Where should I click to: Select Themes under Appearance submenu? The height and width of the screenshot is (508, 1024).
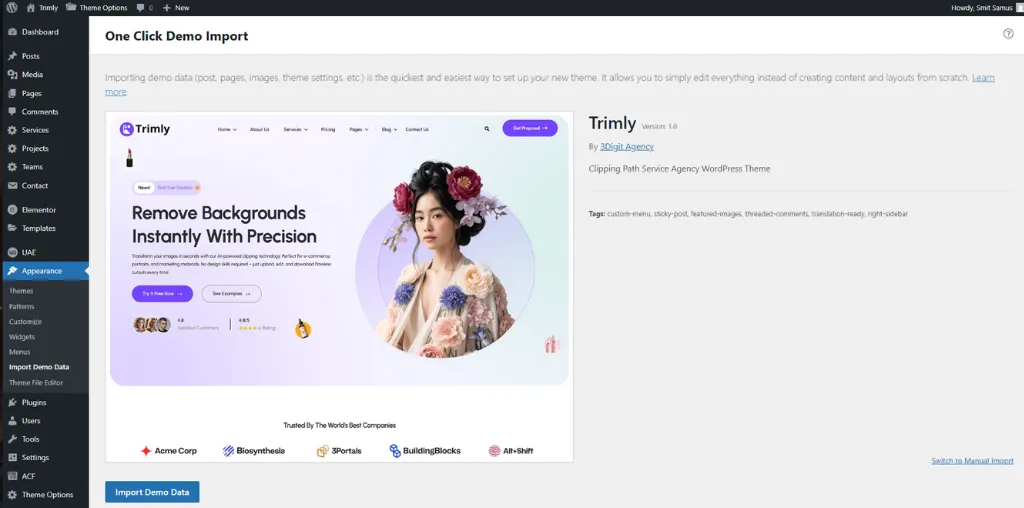21,291
